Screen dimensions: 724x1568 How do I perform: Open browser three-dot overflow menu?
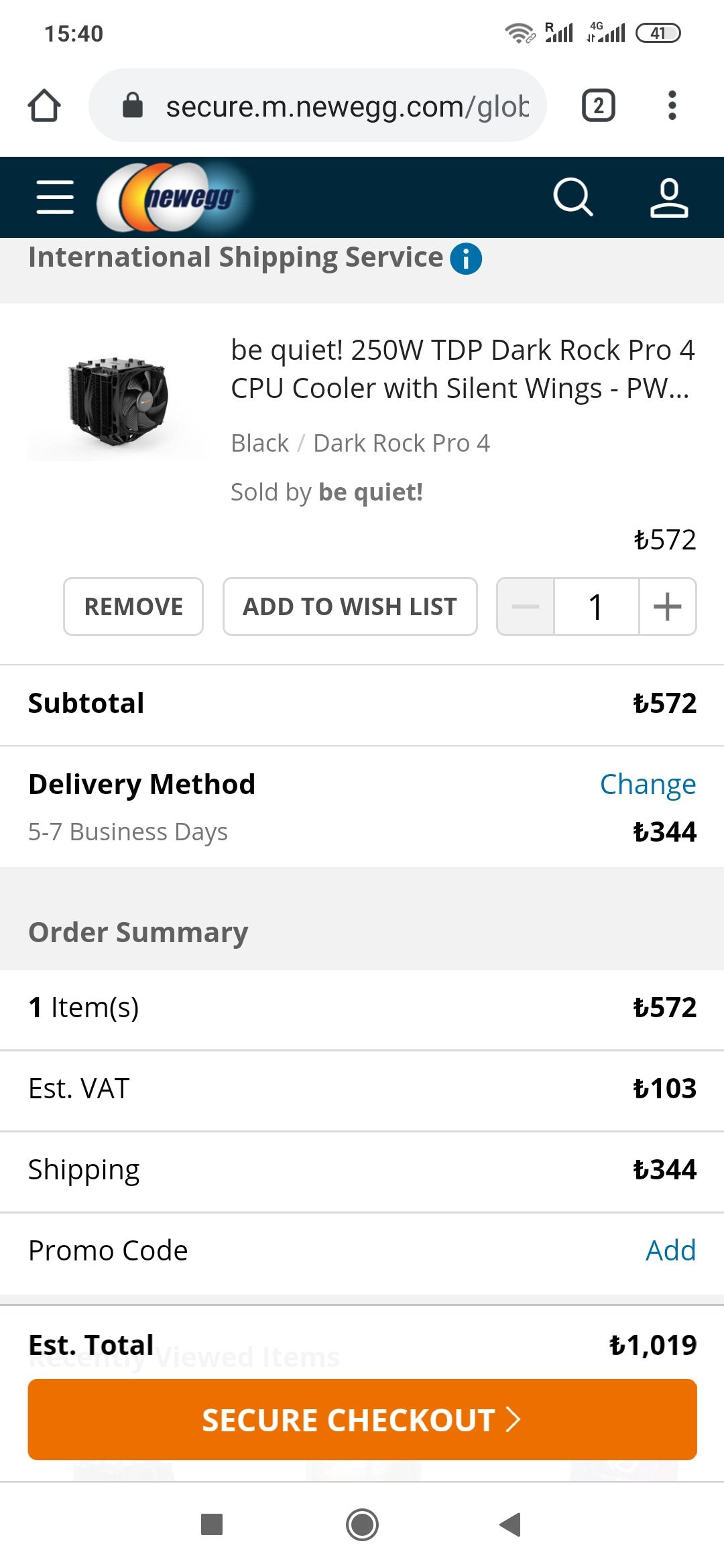click(x=672, y=106)
